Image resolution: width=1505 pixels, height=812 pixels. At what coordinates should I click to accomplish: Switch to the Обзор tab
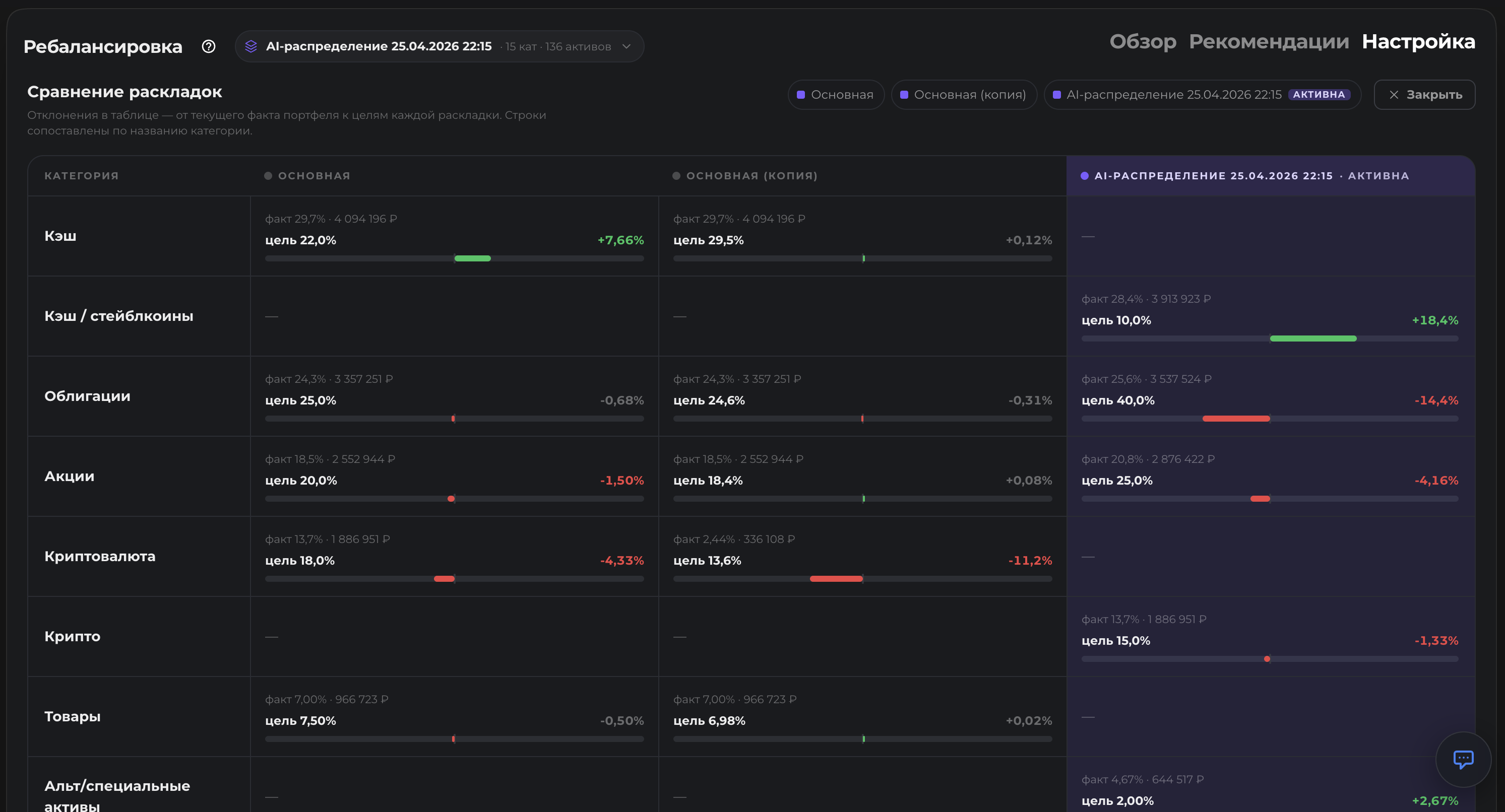[x=1143, y=41]
